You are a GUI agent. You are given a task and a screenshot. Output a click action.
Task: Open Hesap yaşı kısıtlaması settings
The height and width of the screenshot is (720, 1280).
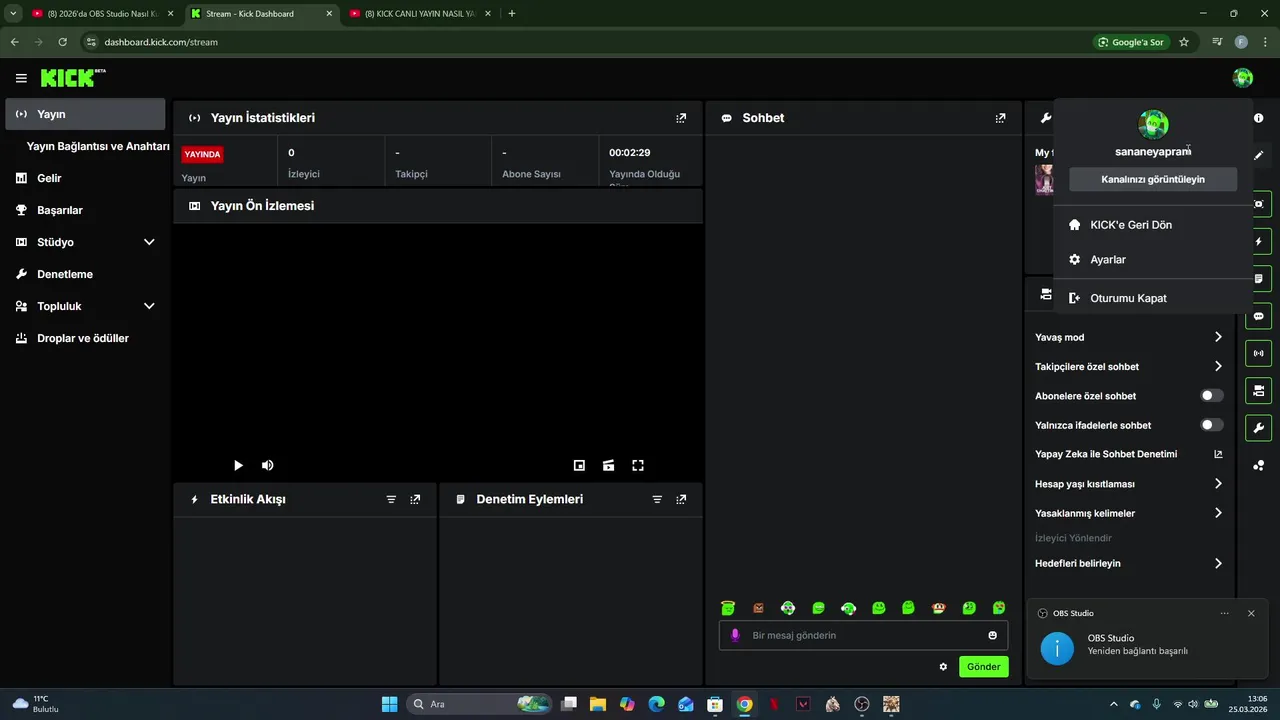(x=1129, y=484)
